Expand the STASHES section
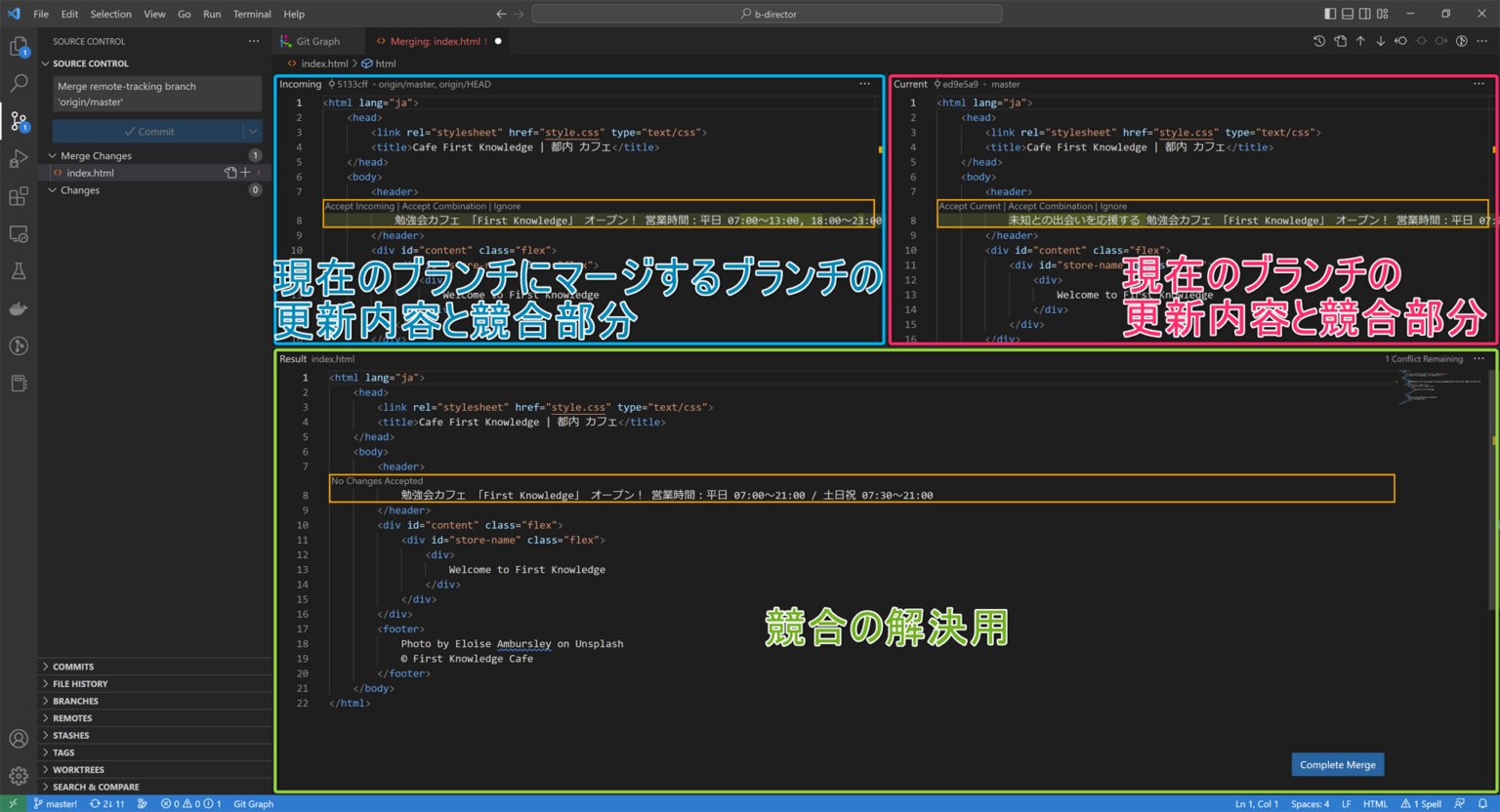This screenshot has width=1500, height=812. point(70,736)
